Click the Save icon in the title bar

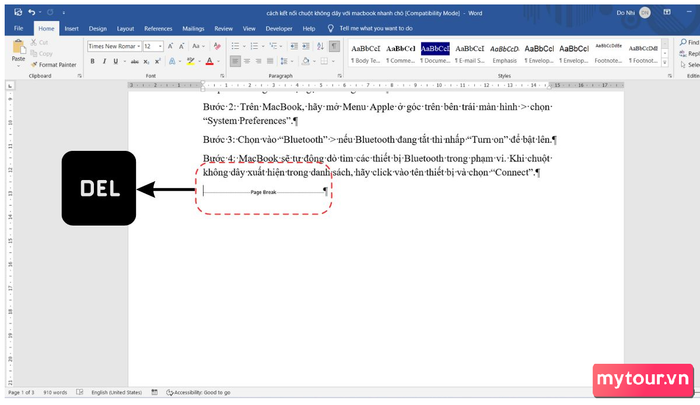(18, 13)
